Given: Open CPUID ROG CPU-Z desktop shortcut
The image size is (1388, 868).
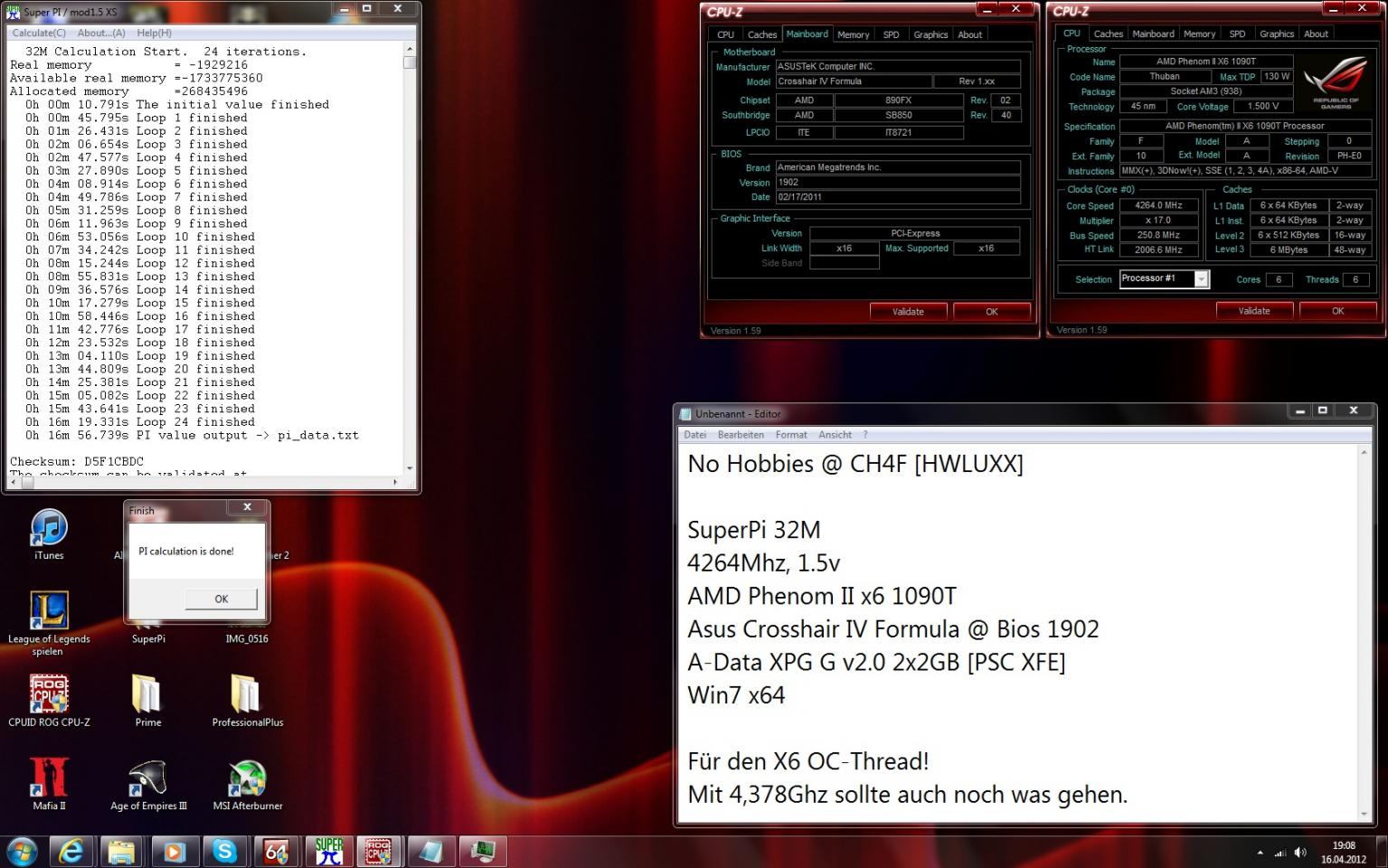Looking at the screenshot, I should [x=49, y=701].
